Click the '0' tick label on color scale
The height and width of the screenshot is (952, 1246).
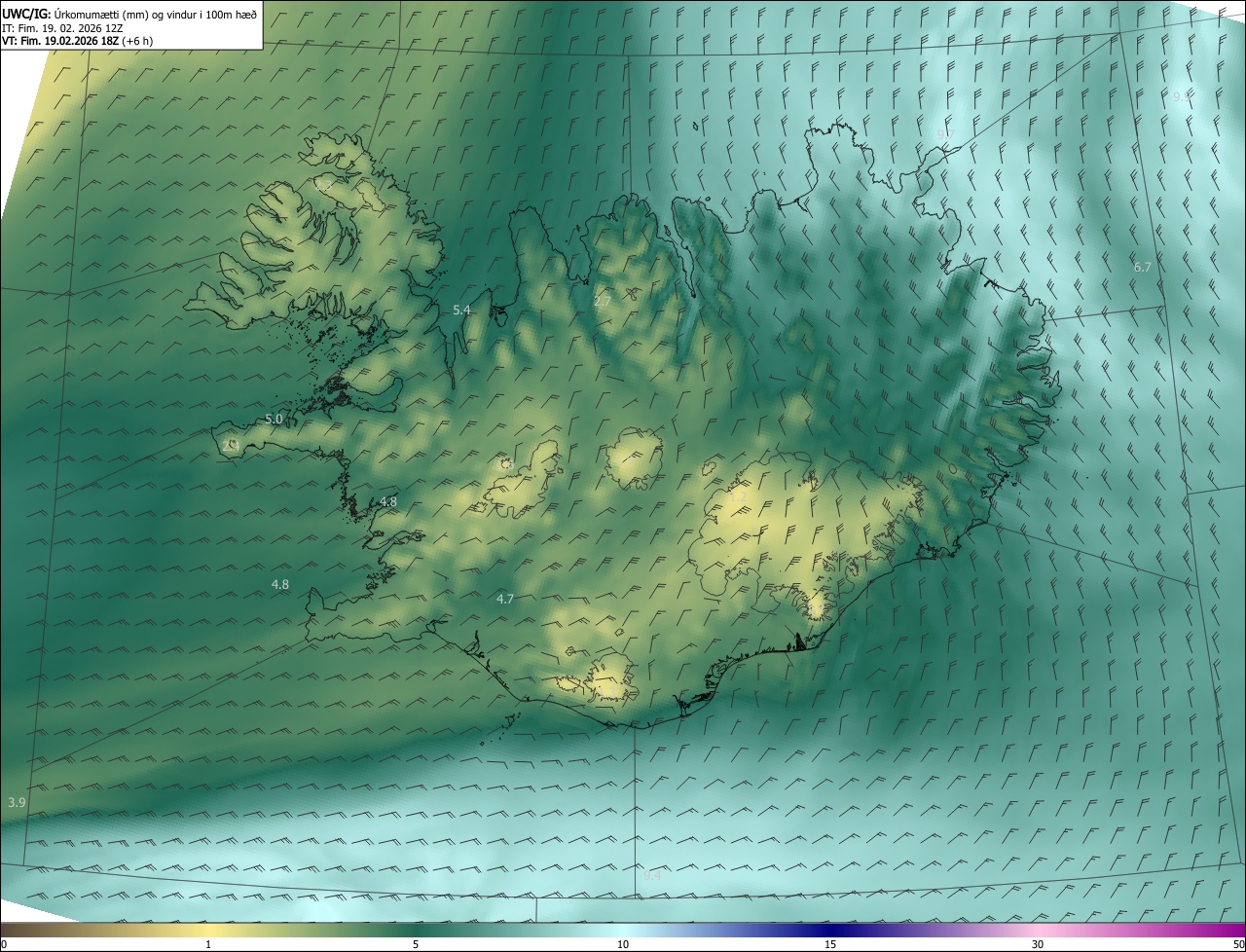click(4, 944)
